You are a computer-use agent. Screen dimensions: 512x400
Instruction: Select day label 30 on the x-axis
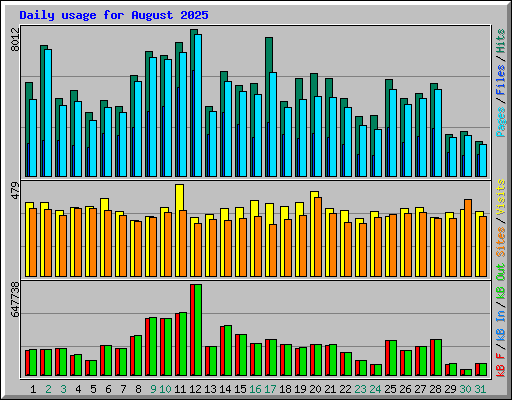pyautogui.click(x=465, y=389)
